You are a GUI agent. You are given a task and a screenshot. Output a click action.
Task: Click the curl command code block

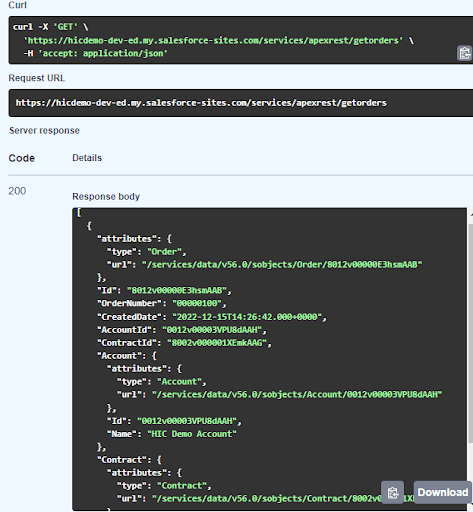[x=241, y=40]
